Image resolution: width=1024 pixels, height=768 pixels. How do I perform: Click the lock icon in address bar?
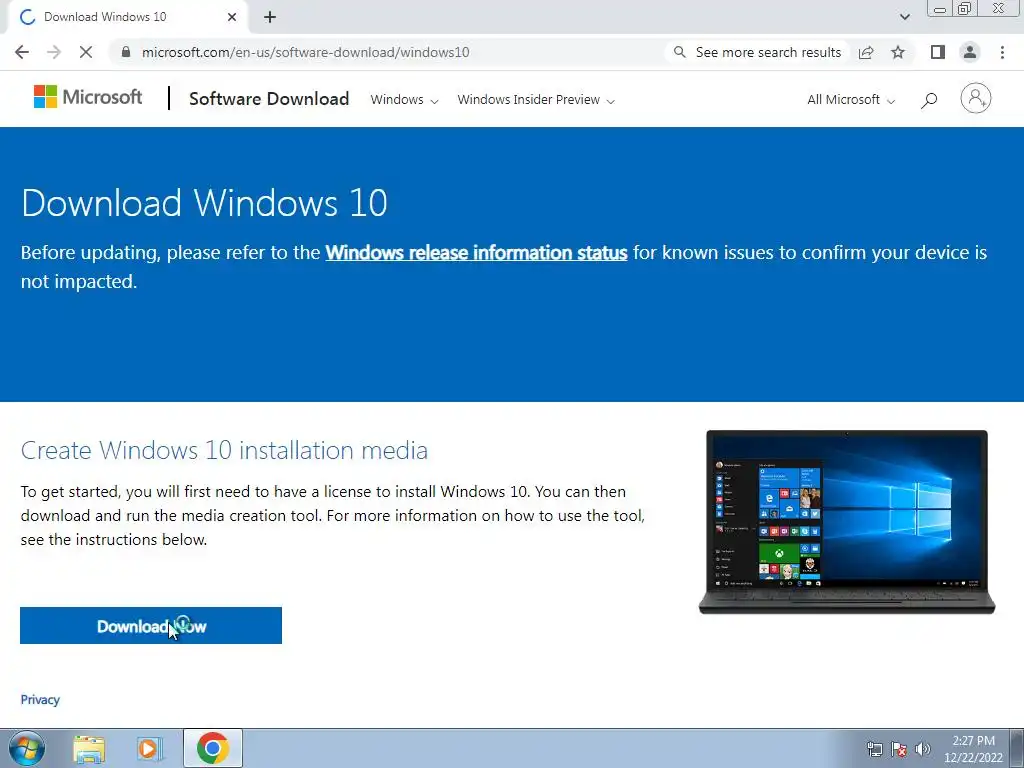point(126,52)
